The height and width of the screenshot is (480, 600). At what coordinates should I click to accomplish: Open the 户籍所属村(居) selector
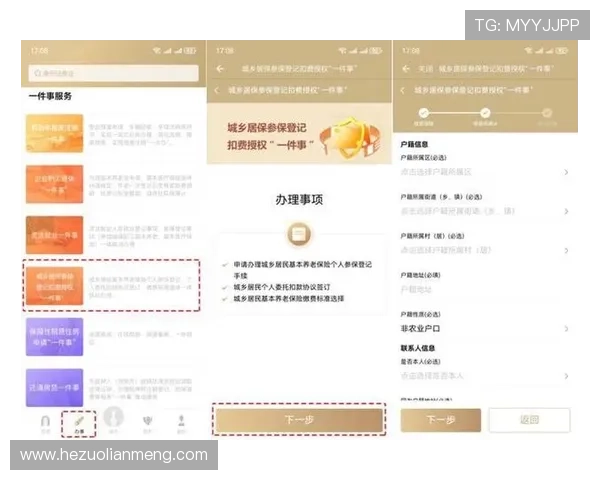[x=484, y=250]
